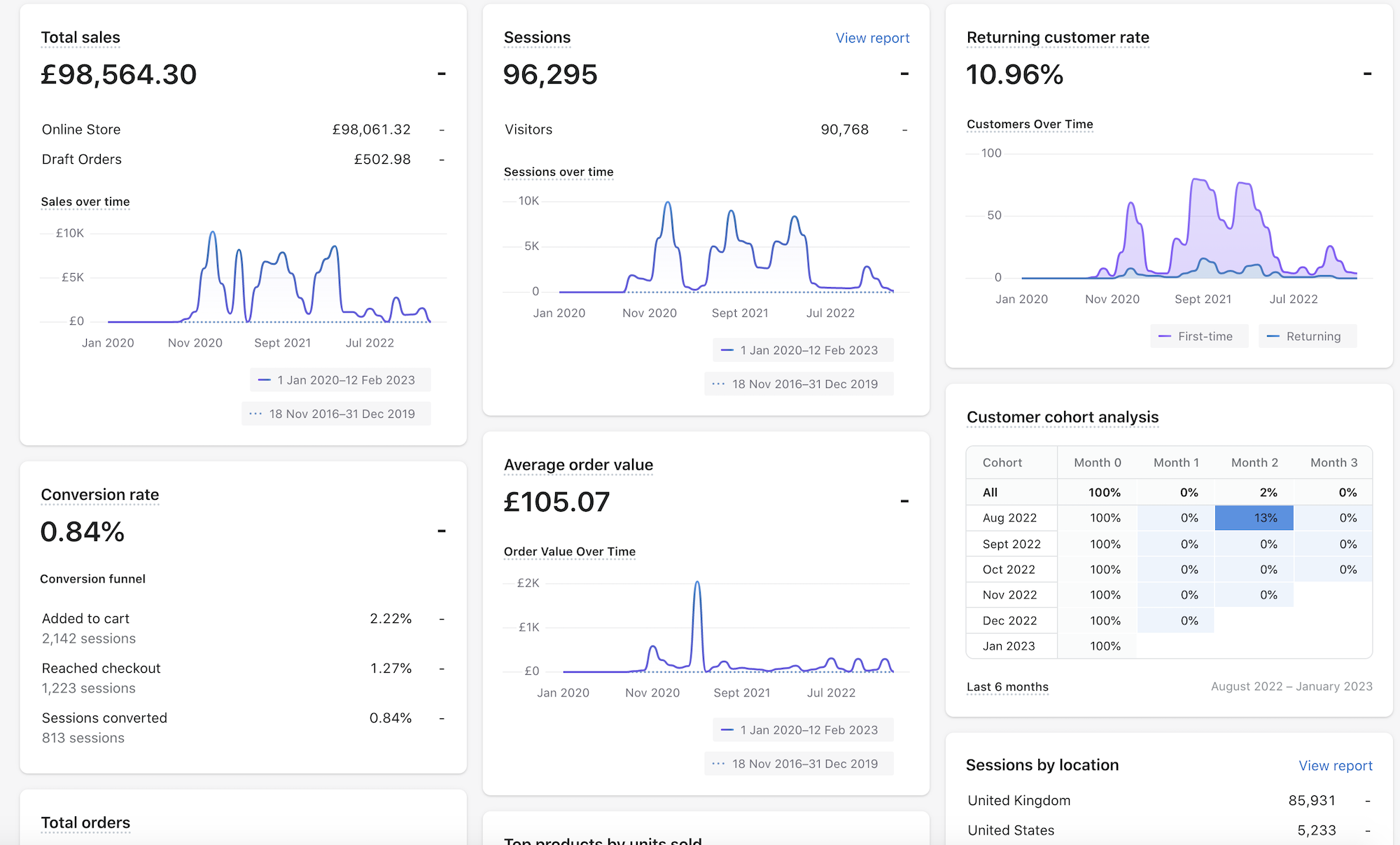Click the Average order value heading
This screenshot has width=1400, height=845.
click(x=578, y=465)
